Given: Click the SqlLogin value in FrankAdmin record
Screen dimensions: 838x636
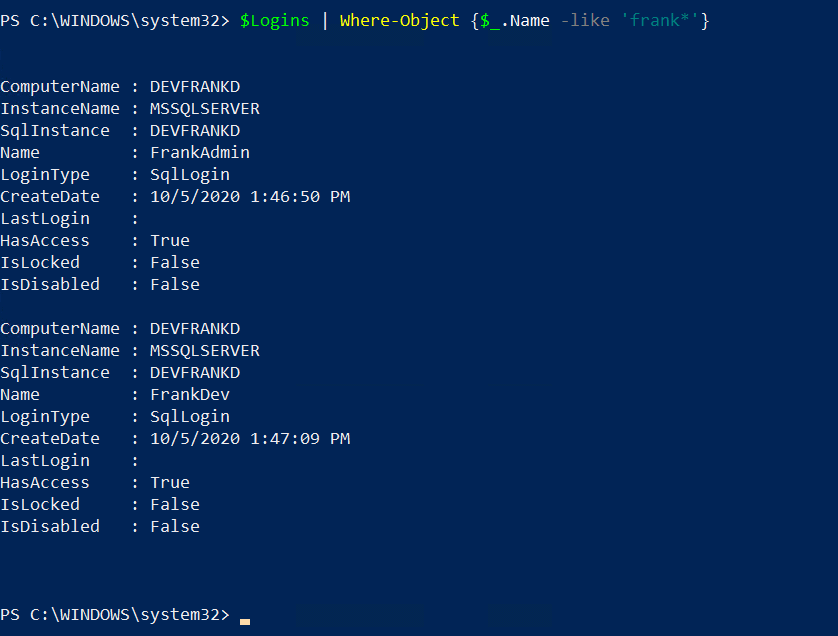Looking at the screenshot, I should (190, 175).
